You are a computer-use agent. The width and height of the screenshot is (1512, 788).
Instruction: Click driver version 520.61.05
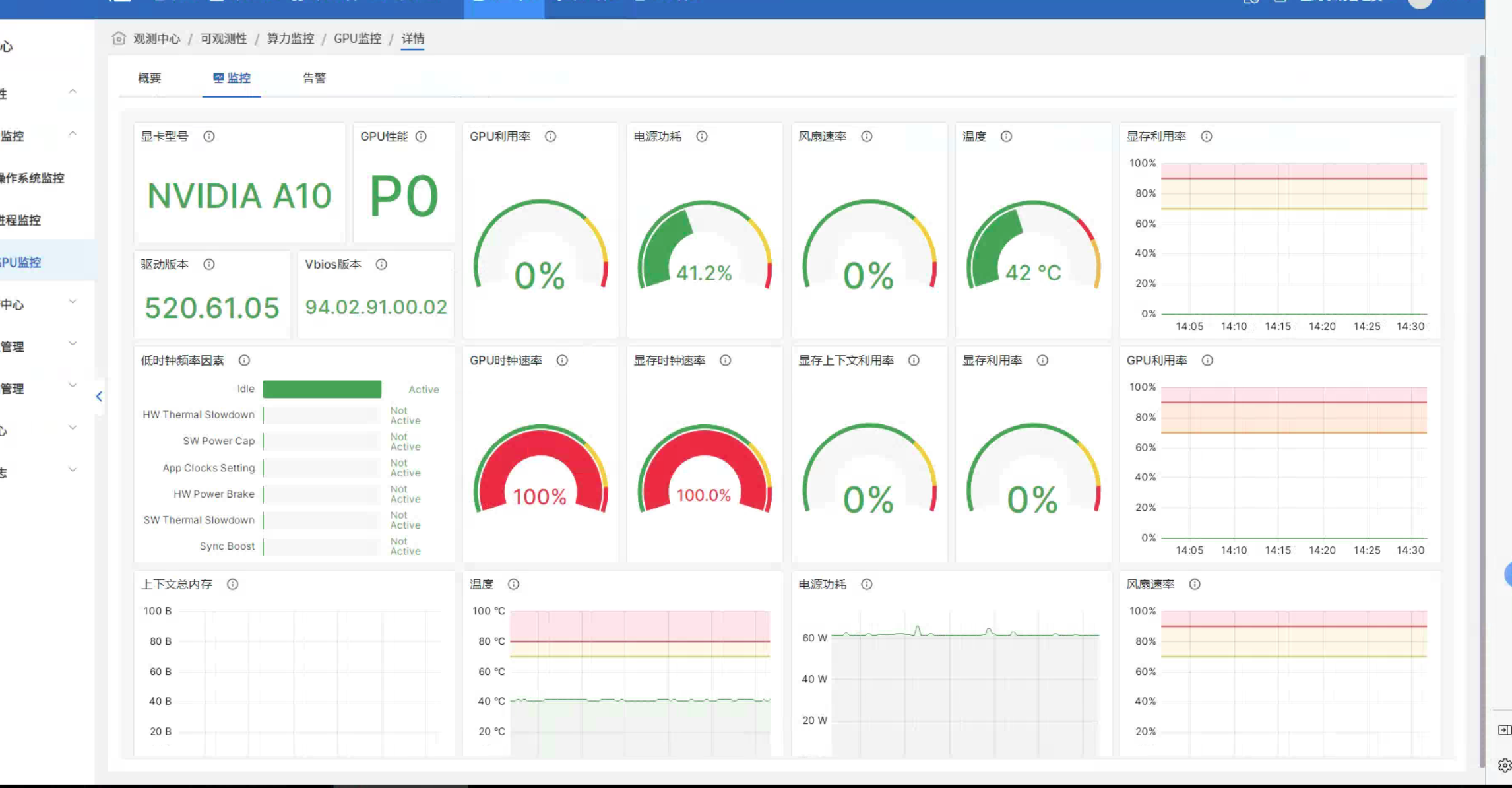[x=212, y=308]
